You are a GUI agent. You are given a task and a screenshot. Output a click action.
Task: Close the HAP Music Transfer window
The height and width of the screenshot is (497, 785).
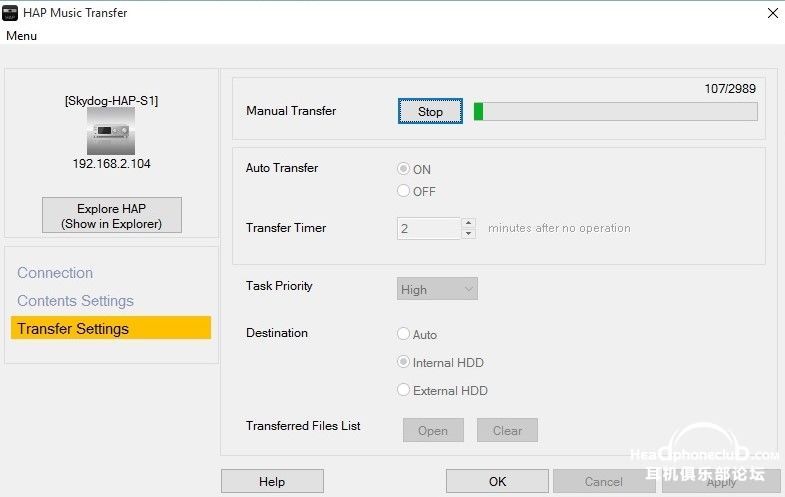click(772, 13)
